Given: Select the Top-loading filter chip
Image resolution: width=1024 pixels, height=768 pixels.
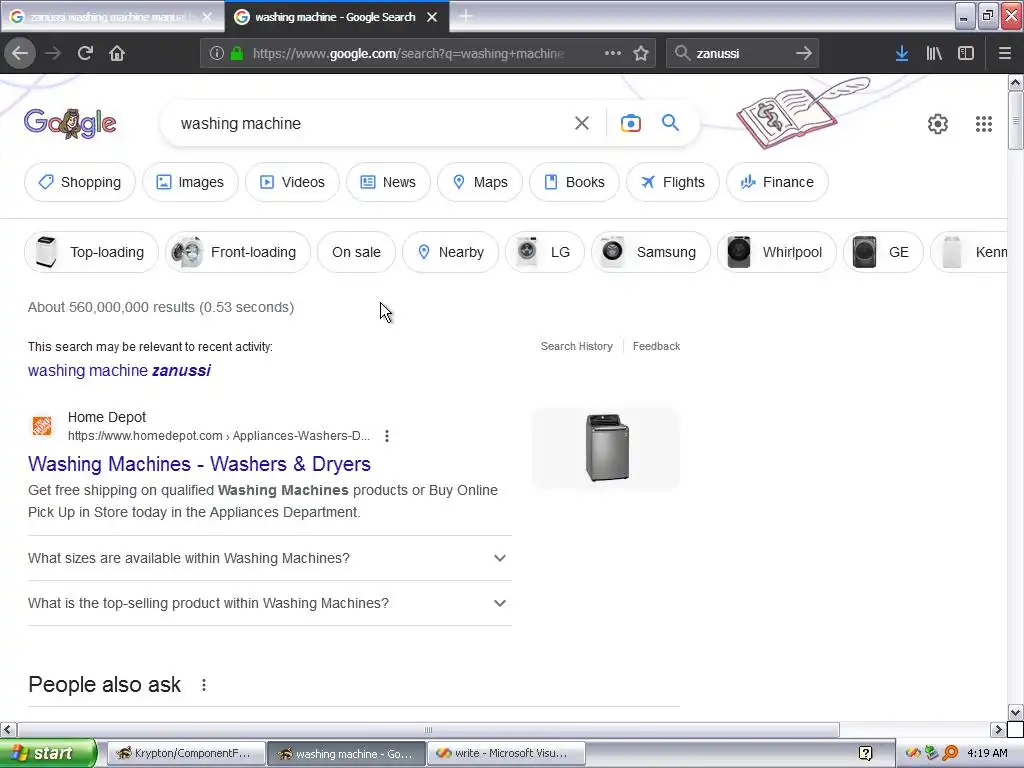Looking at the screenshot, I should 91,252.
